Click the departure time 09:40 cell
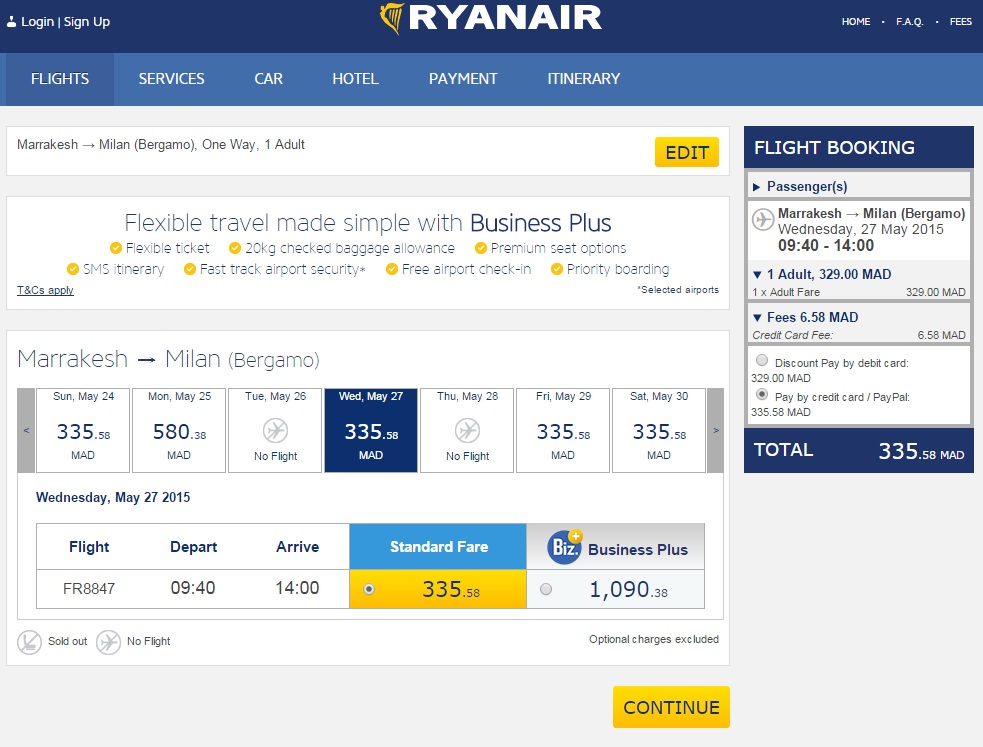The width and height of the screenshot is (983, 747). tap(193, 588)
